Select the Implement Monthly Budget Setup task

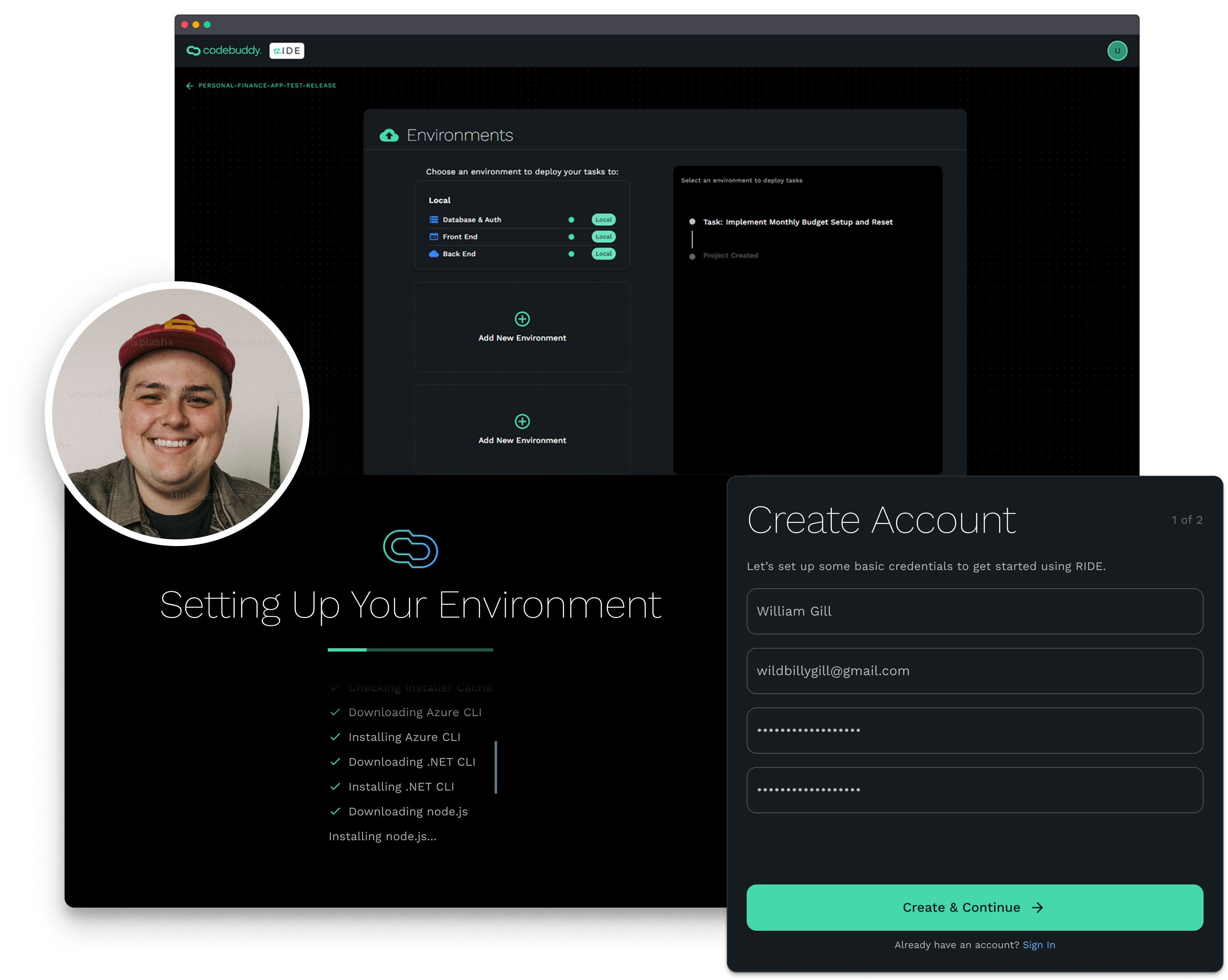[798, 222]
